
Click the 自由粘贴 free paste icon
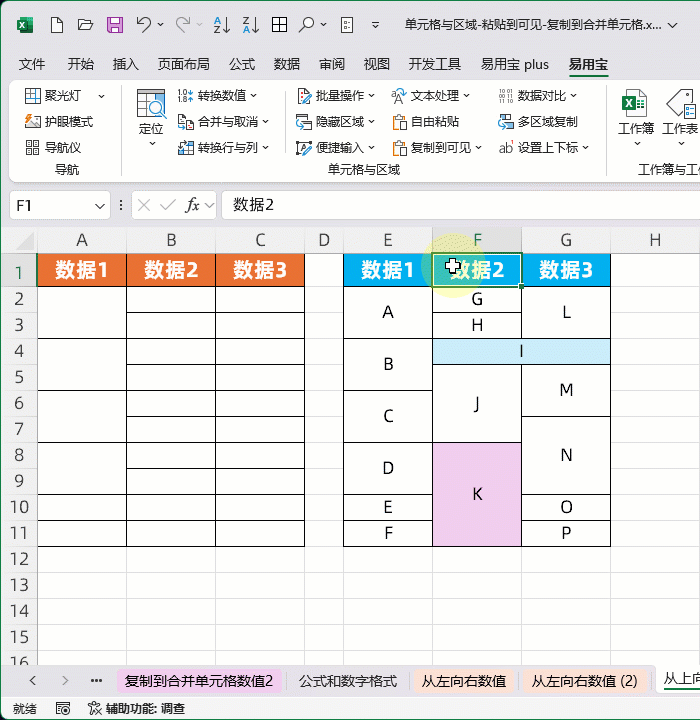[x=399, y=122]
